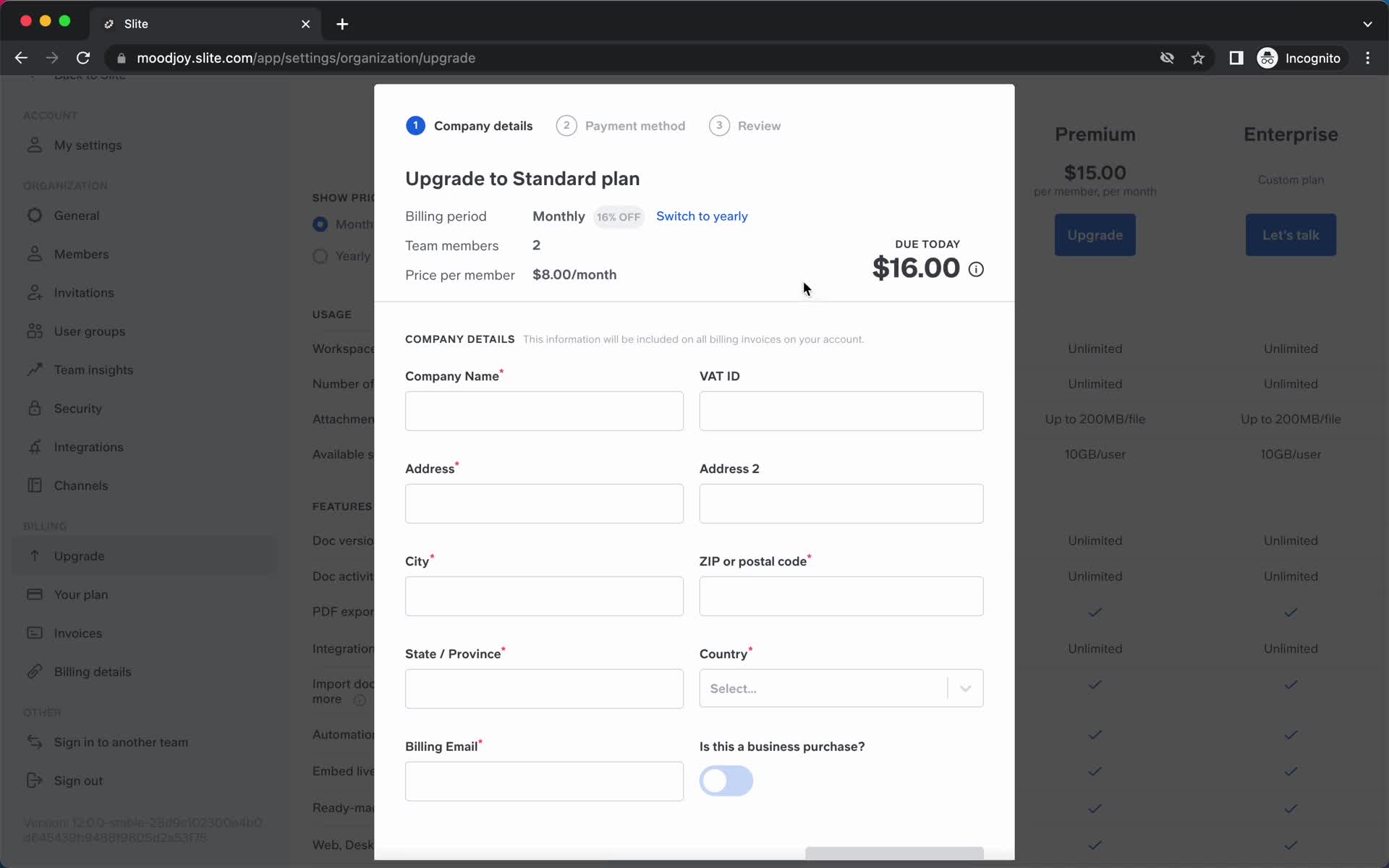Click the Team insights icon
This screenshot has height=868, width=1389.
(35, 369)
